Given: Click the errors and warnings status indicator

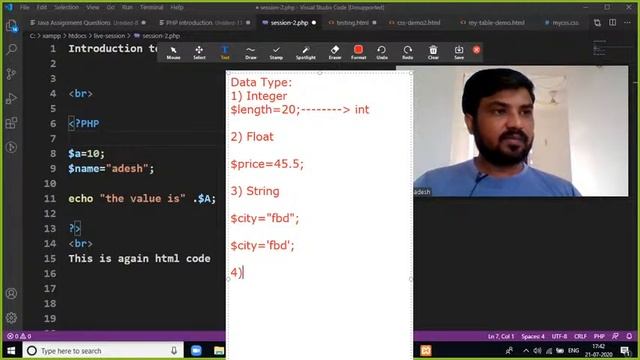Looking at the screenshot, I should 19,336.
